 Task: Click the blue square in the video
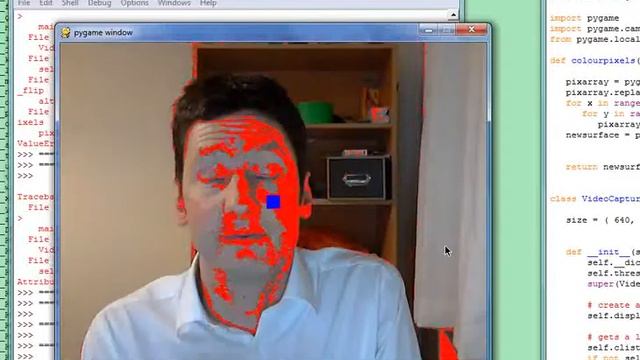pos(273,202)
